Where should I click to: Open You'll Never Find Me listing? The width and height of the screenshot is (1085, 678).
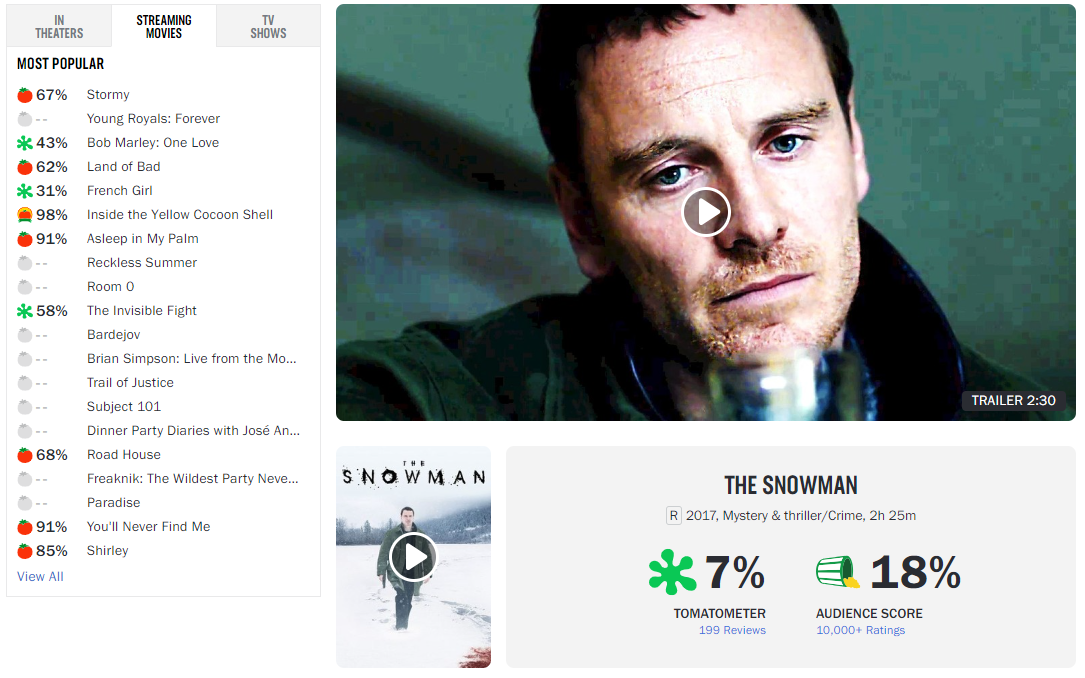click(x=149, y=526)
